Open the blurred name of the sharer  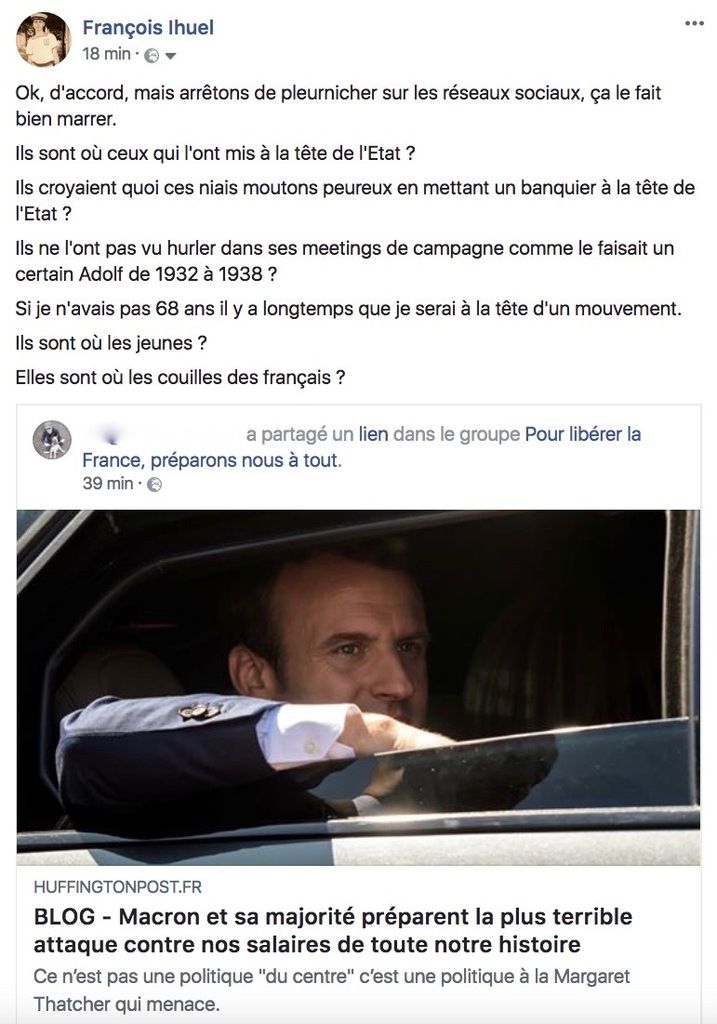[161, 434]
